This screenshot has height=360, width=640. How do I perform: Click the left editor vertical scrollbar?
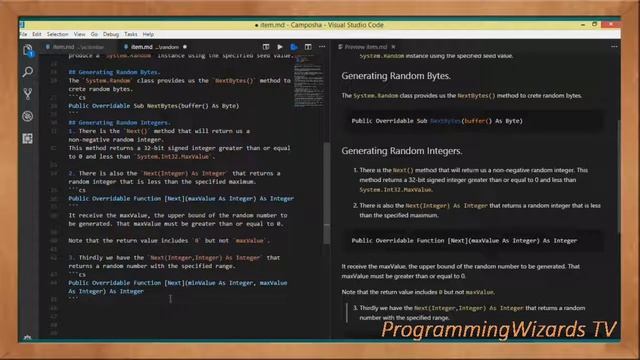[x=327, y=192]
